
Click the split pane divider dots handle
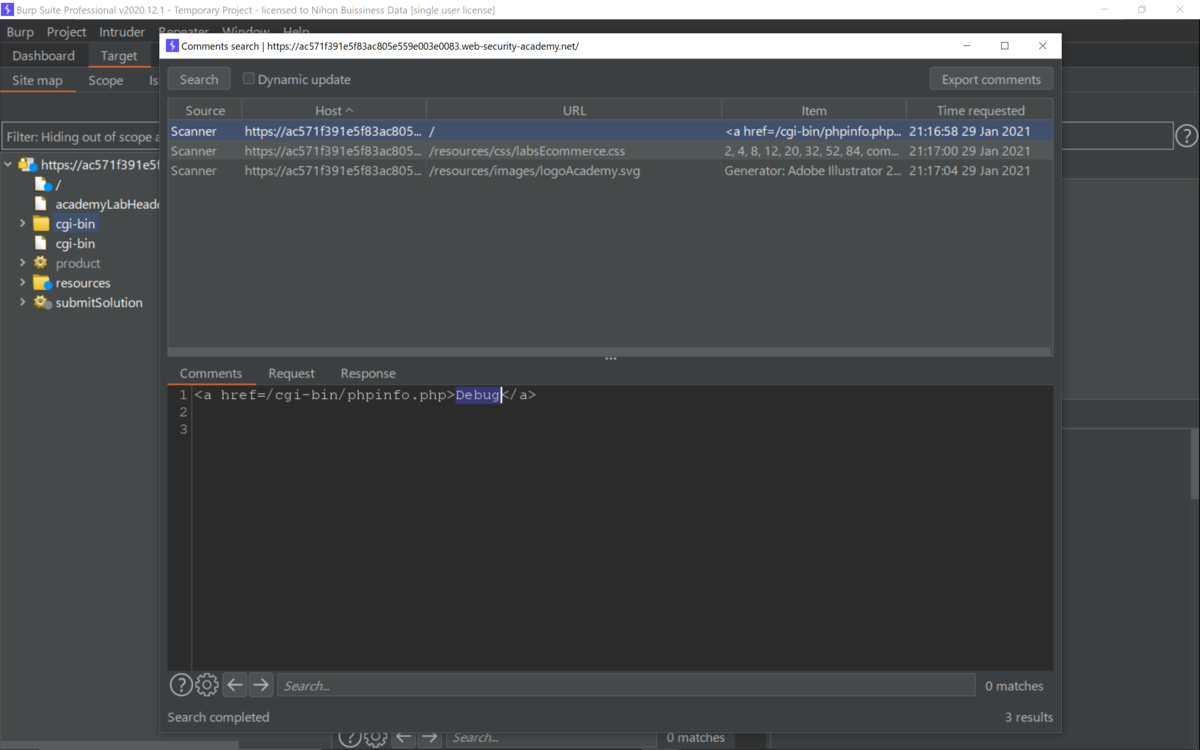click(610, 358)
